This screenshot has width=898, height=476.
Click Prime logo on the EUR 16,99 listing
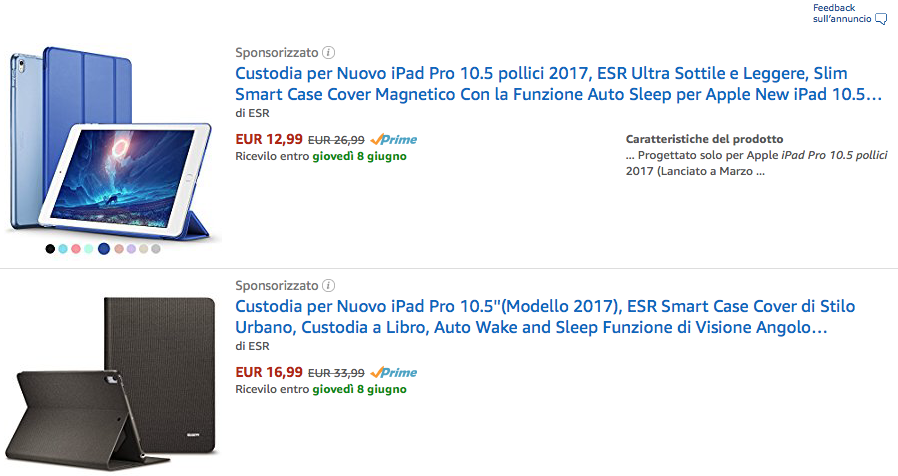393,373
